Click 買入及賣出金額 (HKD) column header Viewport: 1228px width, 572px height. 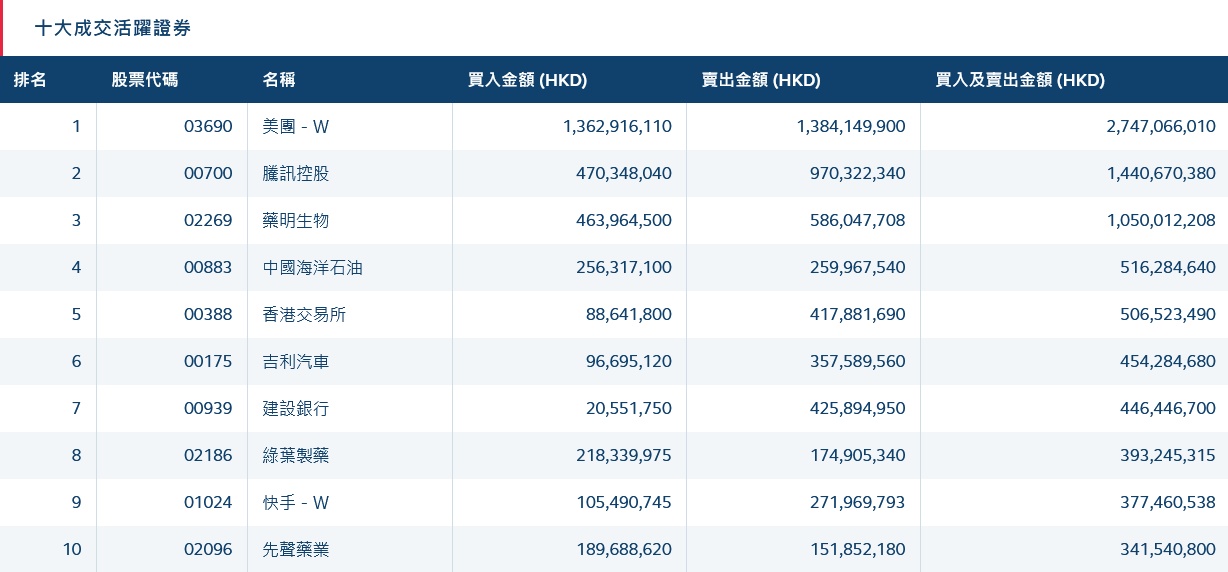(x=1019, y=81)
